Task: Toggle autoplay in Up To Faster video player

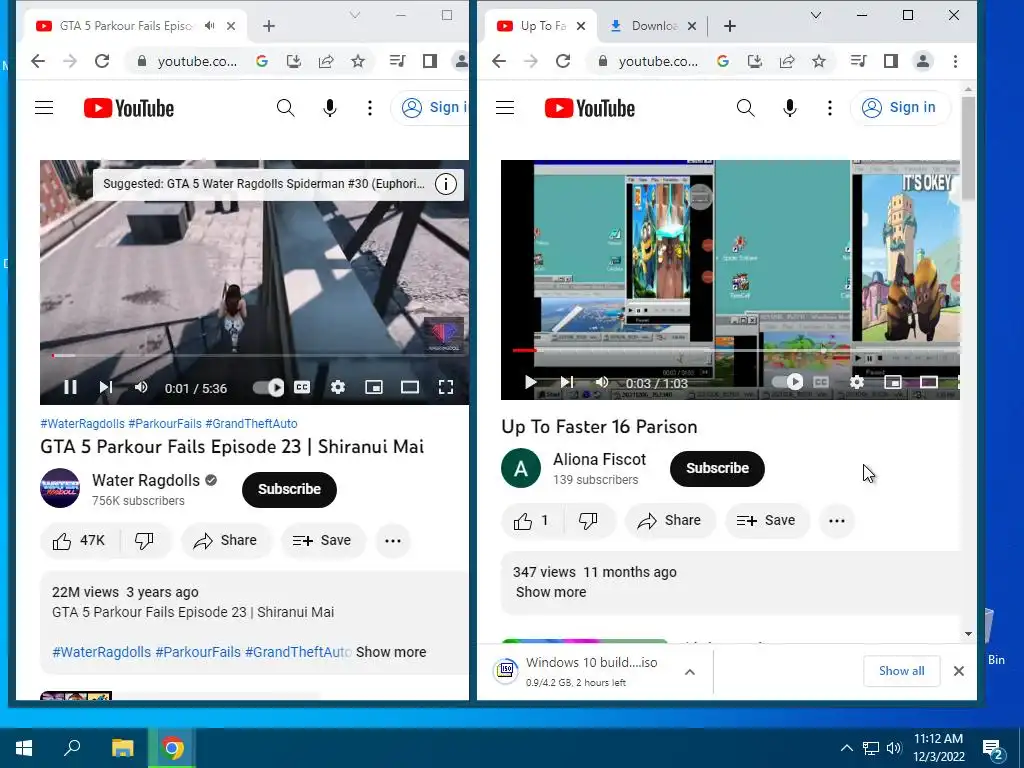Action: coord(788,381)
